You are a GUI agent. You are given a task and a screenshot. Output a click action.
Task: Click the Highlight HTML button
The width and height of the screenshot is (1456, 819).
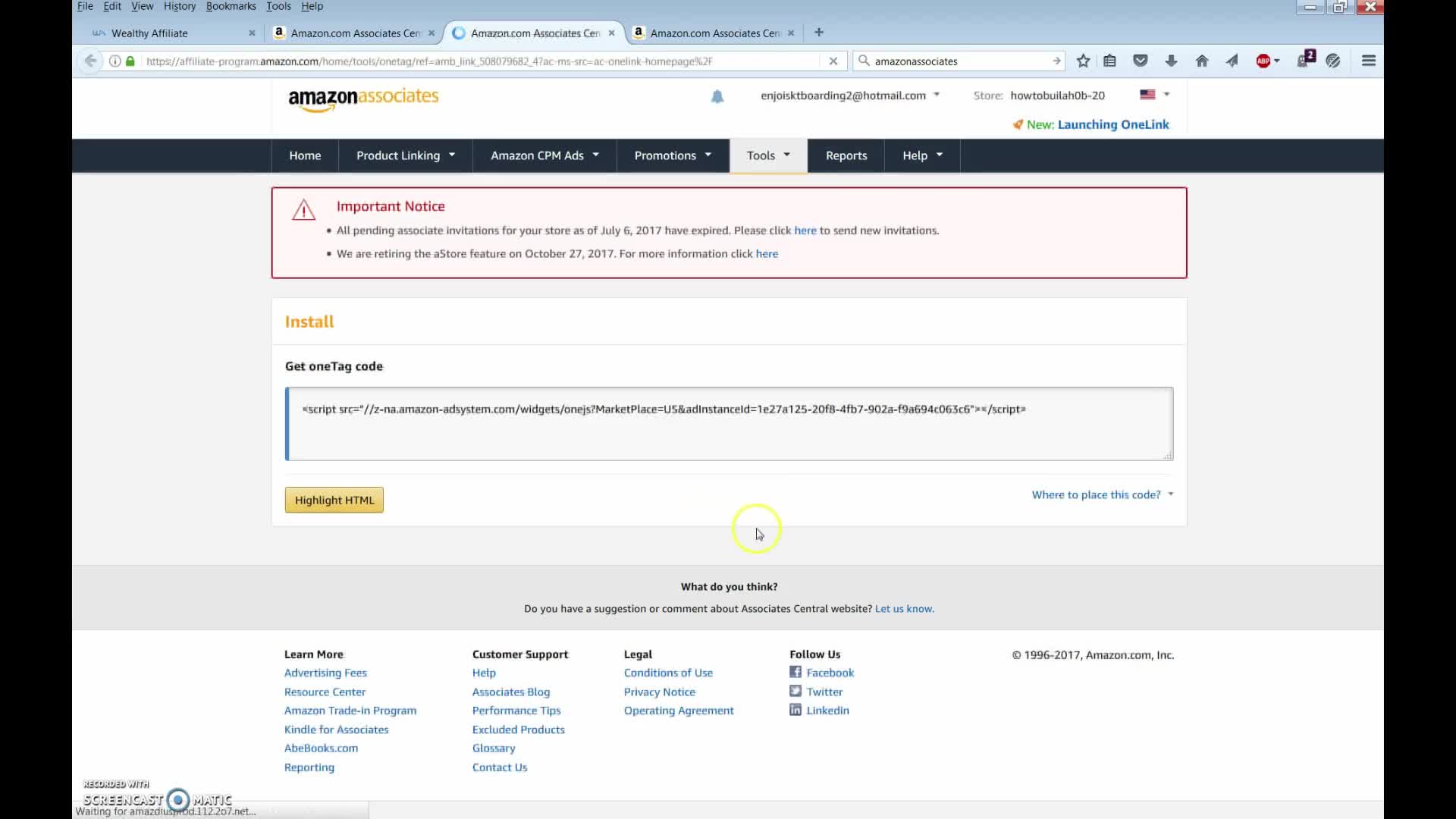click(334, 500)
